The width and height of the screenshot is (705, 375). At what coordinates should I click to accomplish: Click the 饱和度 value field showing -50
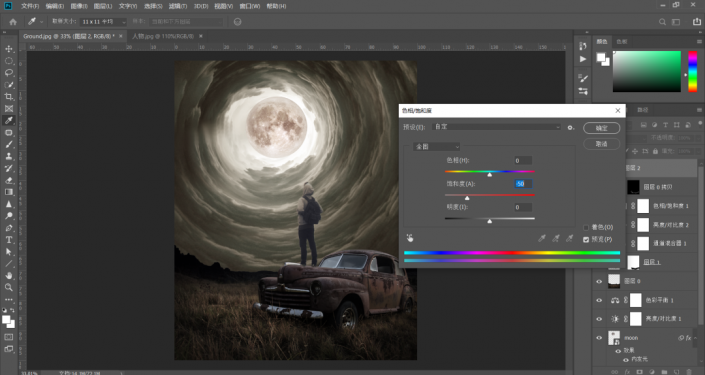[x=523, y=184]
